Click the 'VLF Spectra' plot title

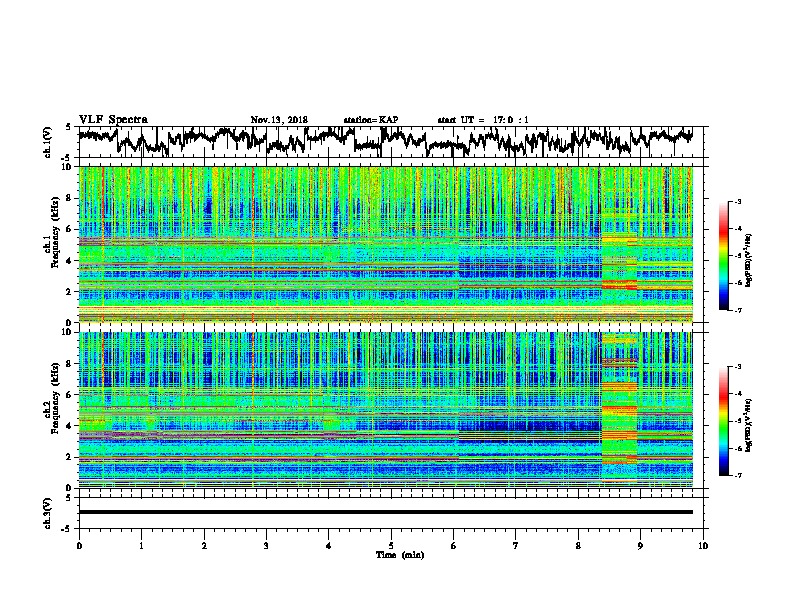(113, 120)
